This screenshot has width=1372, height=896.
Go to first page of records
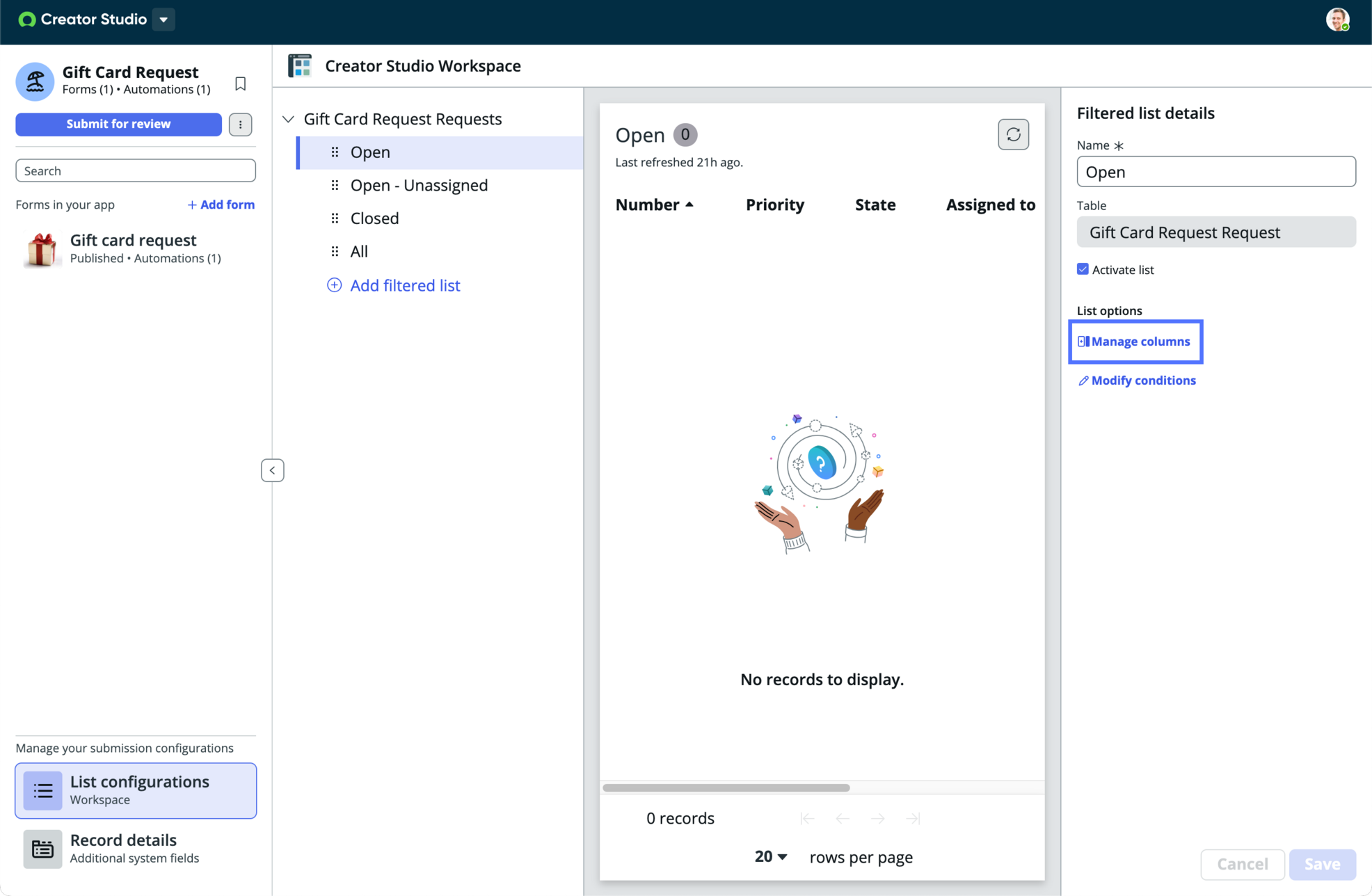(807, 819)
